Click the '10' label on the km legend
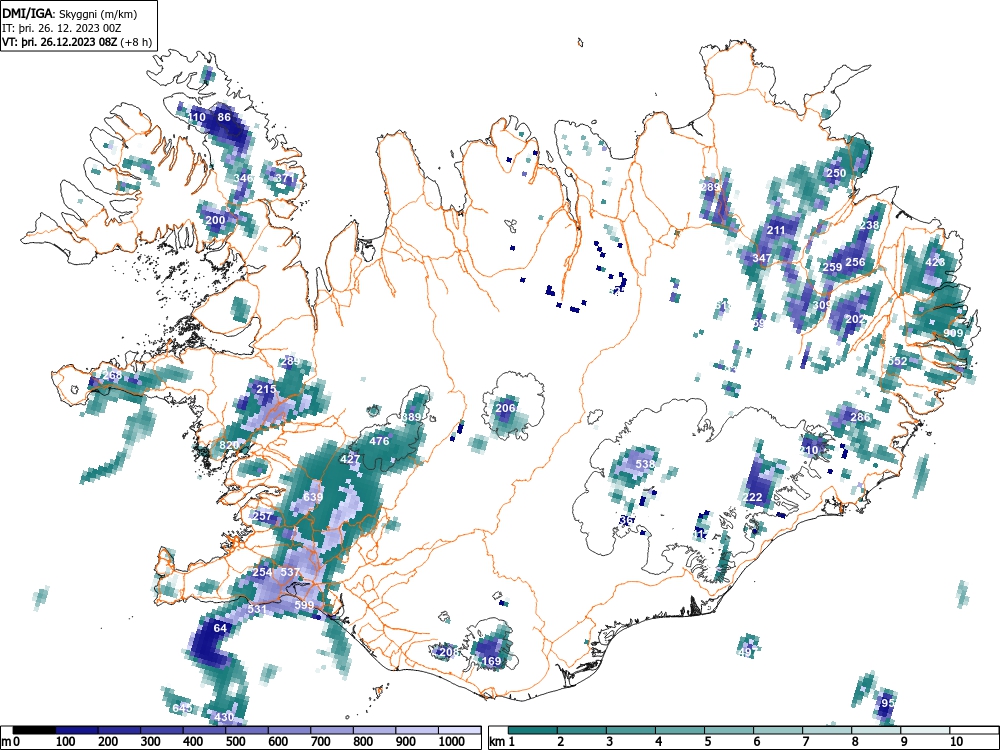 (955, 741)
